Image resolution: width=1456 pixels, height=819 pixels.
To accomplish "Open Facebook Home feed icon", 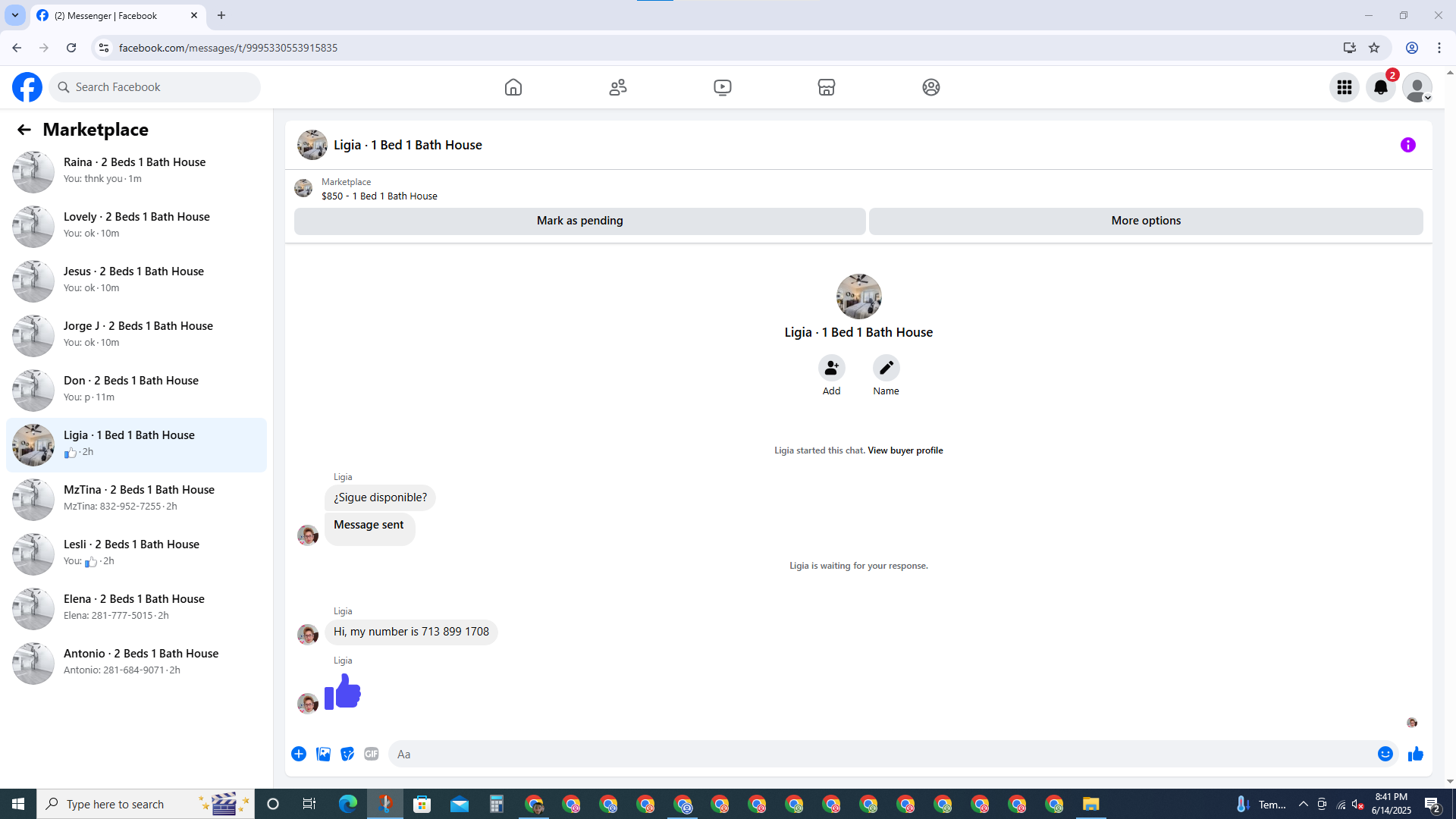I will pyautogui.click(x=513, y=87).
